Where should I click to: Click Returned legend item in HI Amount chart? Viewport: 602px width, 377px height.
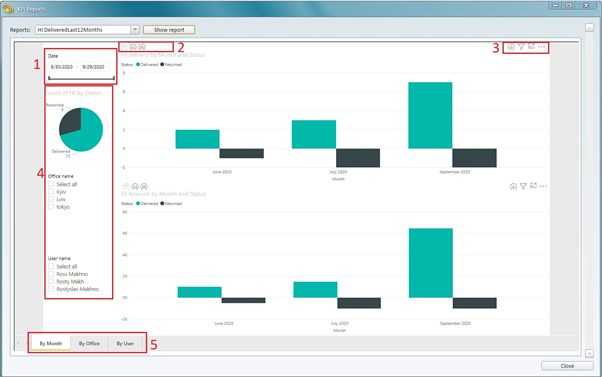click(171, 203)
